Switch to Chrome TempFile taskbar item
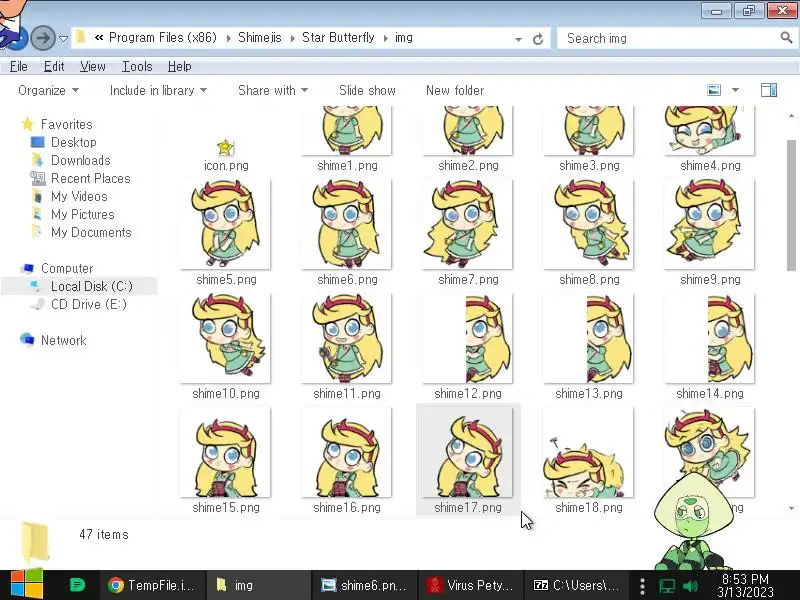 pos(152,585)
